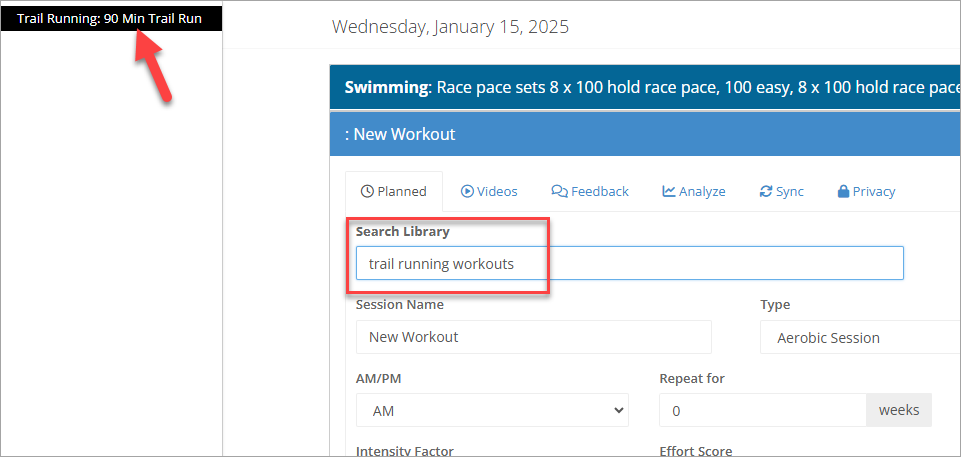This screenshot has width=961, height=457.
Task: Click the clock icon on the Planned tab
Action: click(x=367, y=191)
